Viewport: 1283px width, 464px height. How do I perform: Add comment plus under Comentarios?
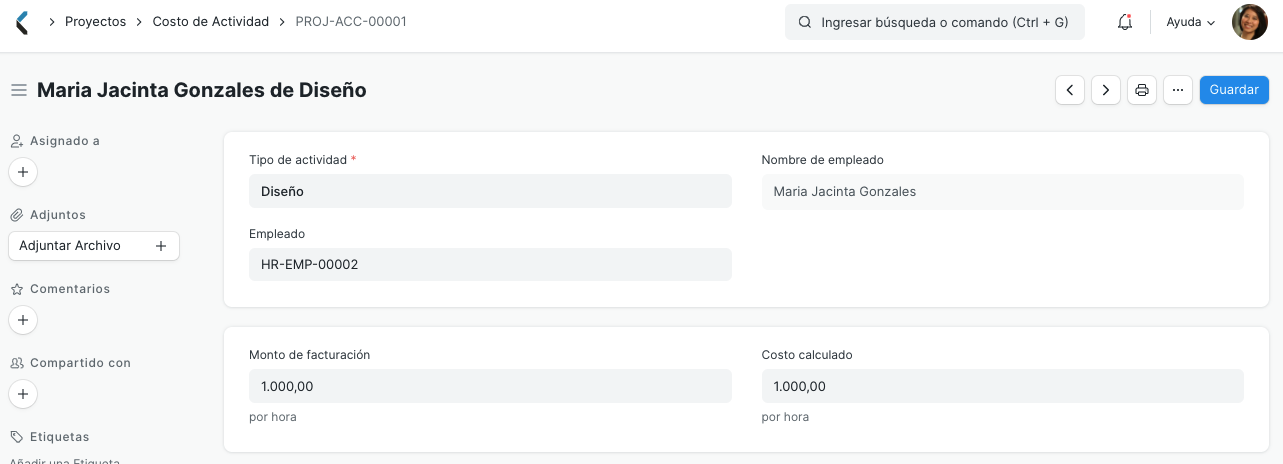point(23,320)
